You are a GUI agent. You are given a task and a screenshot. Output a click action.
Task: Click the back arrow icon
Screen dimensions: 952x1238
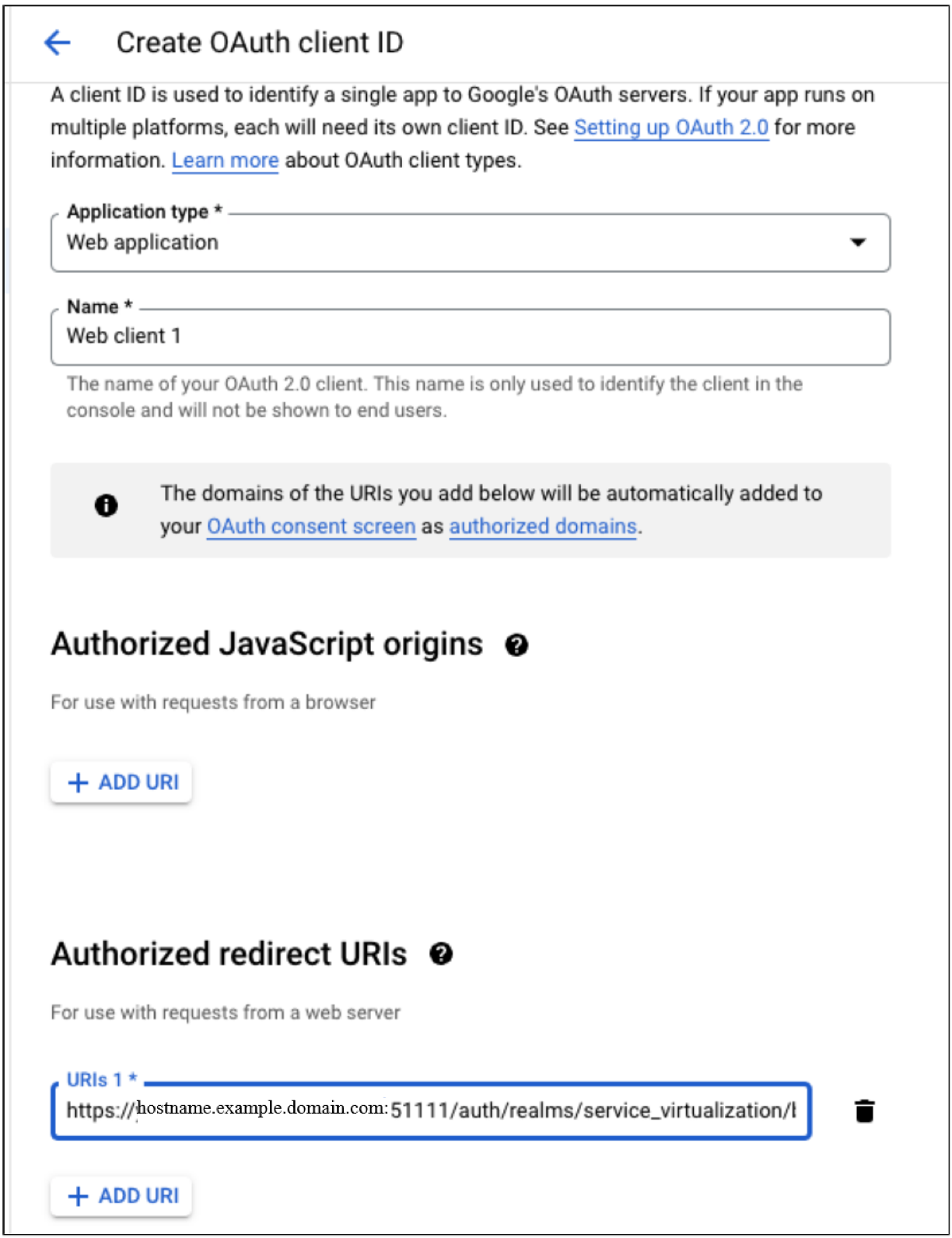click(x=58, y=43)
